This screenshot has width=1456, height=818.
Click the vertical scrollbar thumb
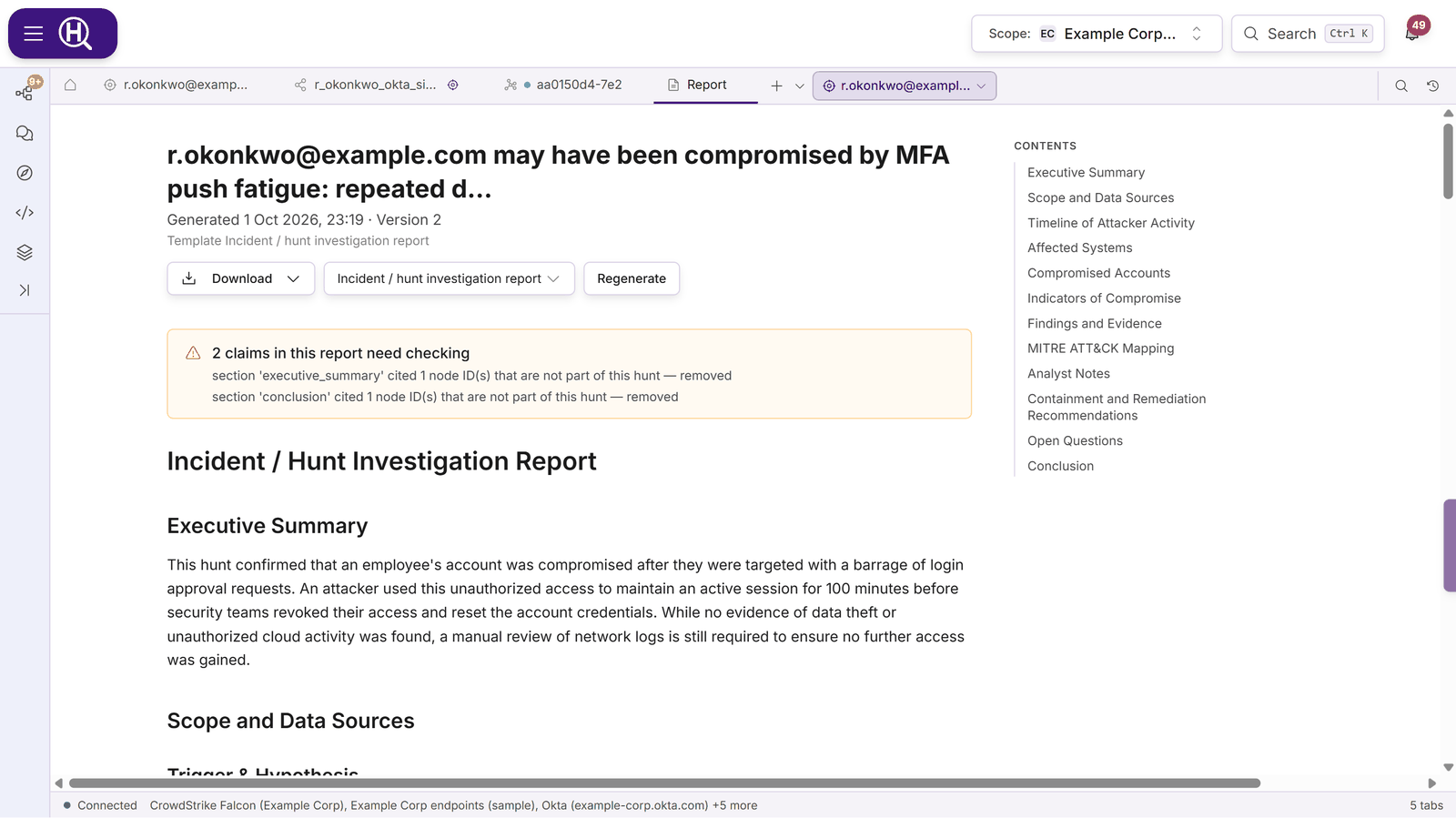[x=1448, y=161]
